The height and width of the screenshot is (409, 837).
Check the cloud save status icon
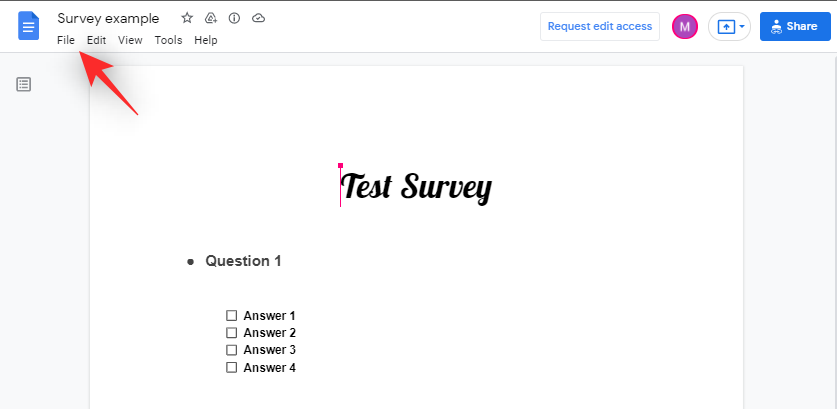[x=258, y=18]
